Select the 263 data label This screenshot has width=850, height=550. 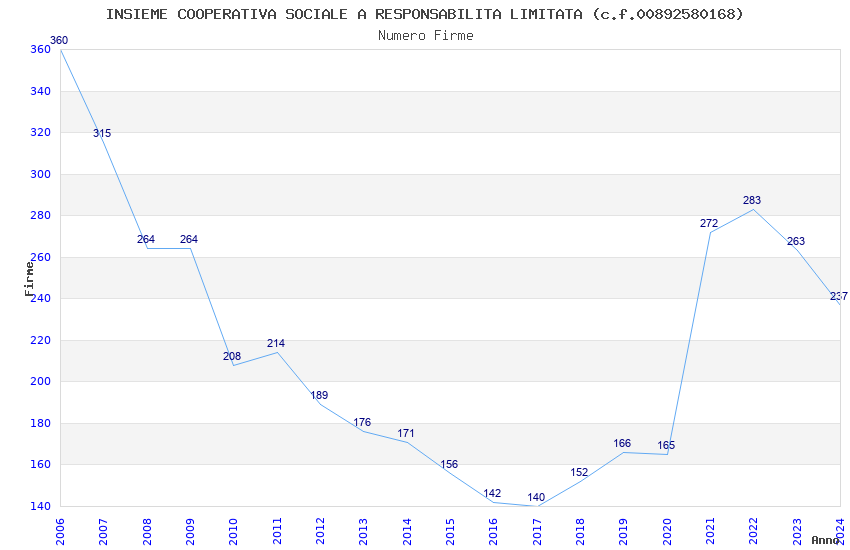pyautogui.click(x=796, y=241)
